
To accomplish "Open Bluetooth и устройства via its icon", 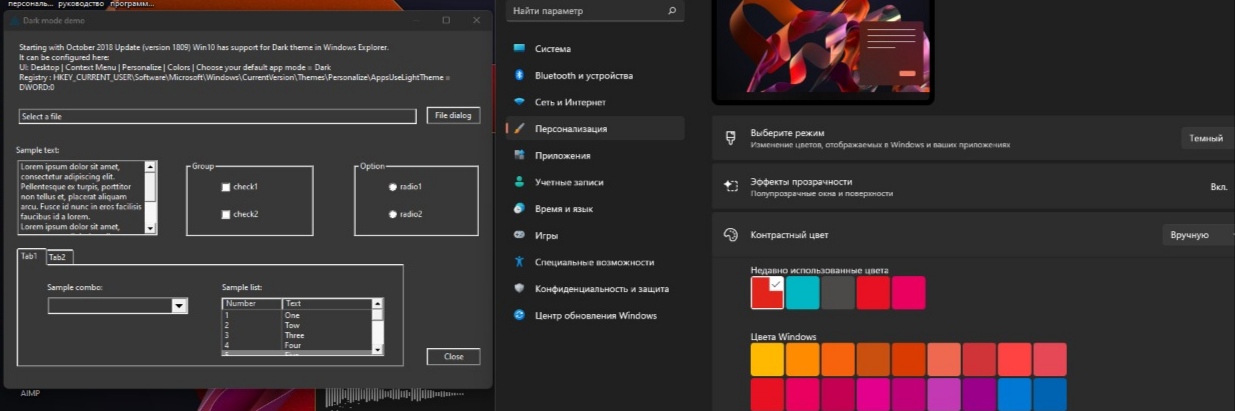I will tap(519, 75).
